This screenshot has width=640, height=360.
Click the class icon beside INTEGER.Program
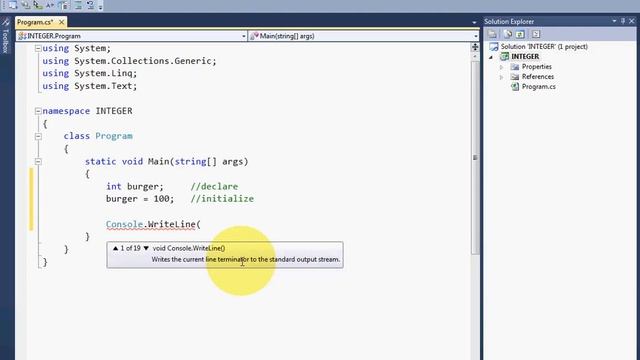(x=22, y=36)
